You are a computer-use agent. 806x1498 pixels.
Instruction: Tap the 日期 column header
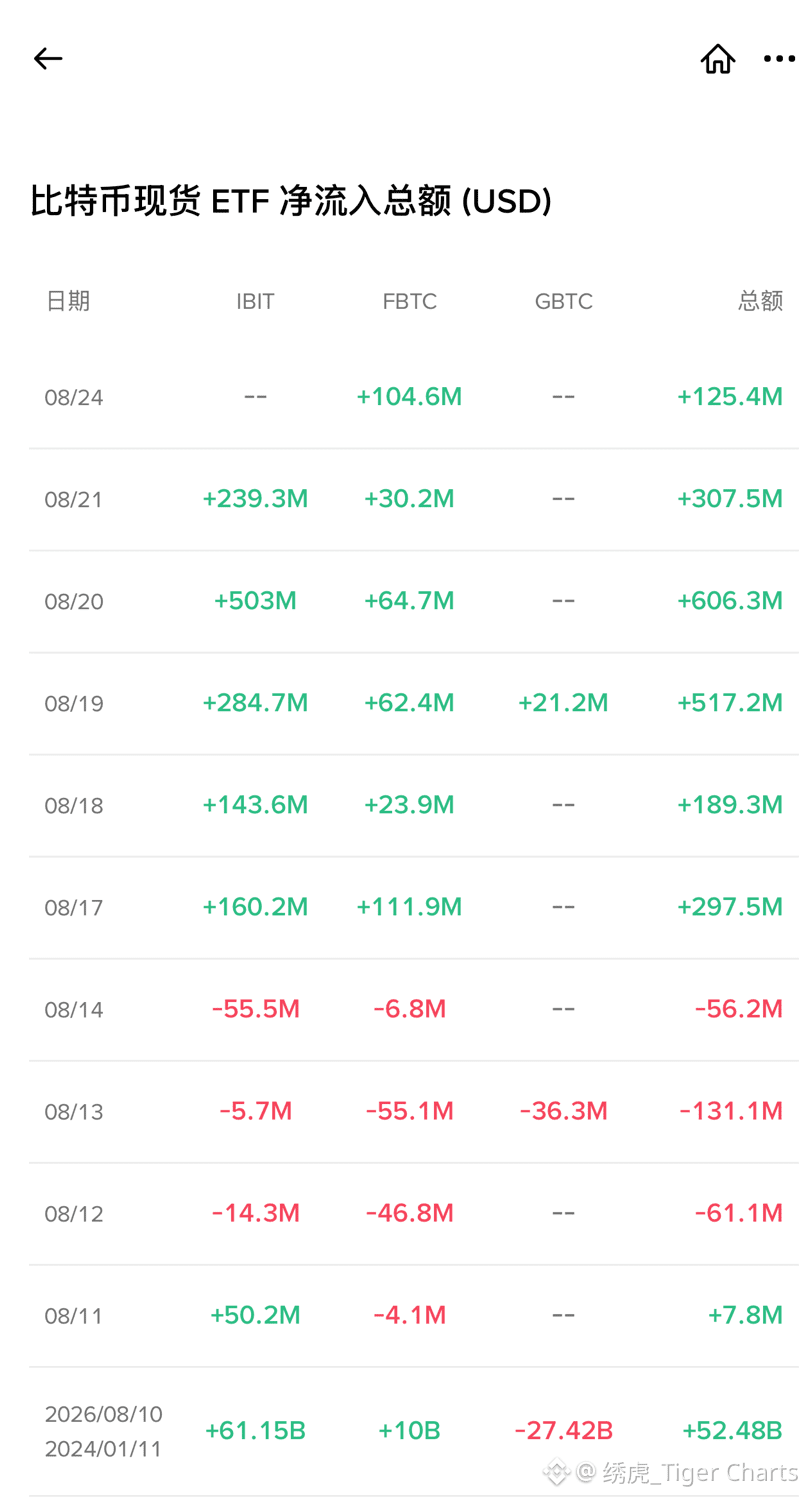pos(68,301)
